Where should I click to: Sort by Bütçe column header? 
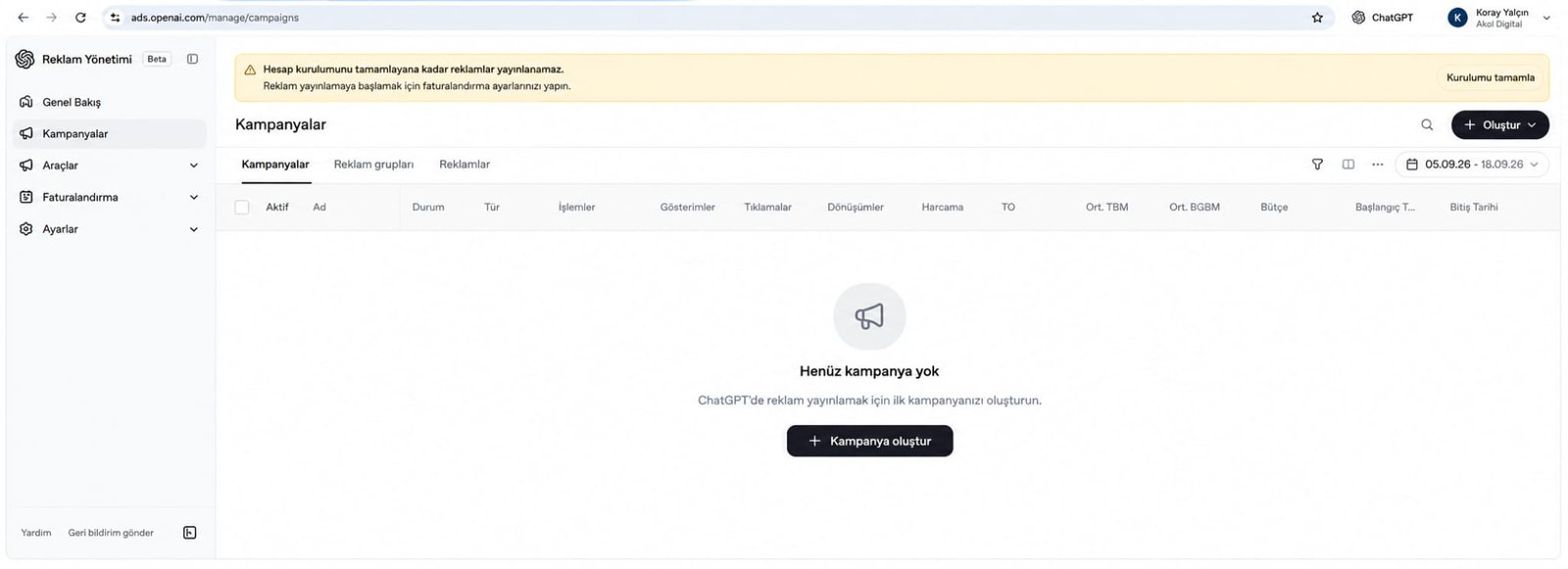1274,207
